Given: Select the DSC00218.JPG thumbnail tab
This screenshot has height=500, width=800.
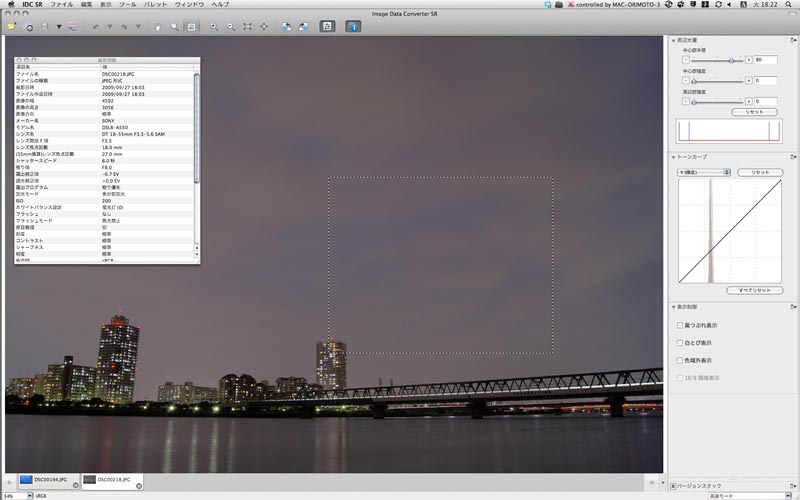Looking at the screenshot, I should click(x=112, y=480).
